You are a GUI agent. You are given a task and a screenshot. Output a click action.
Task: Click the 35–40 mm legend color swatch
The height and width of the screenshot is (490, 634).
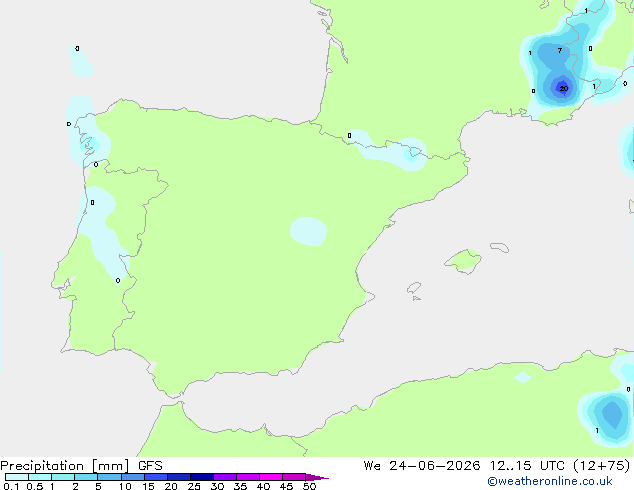click(x=248, y=477)
